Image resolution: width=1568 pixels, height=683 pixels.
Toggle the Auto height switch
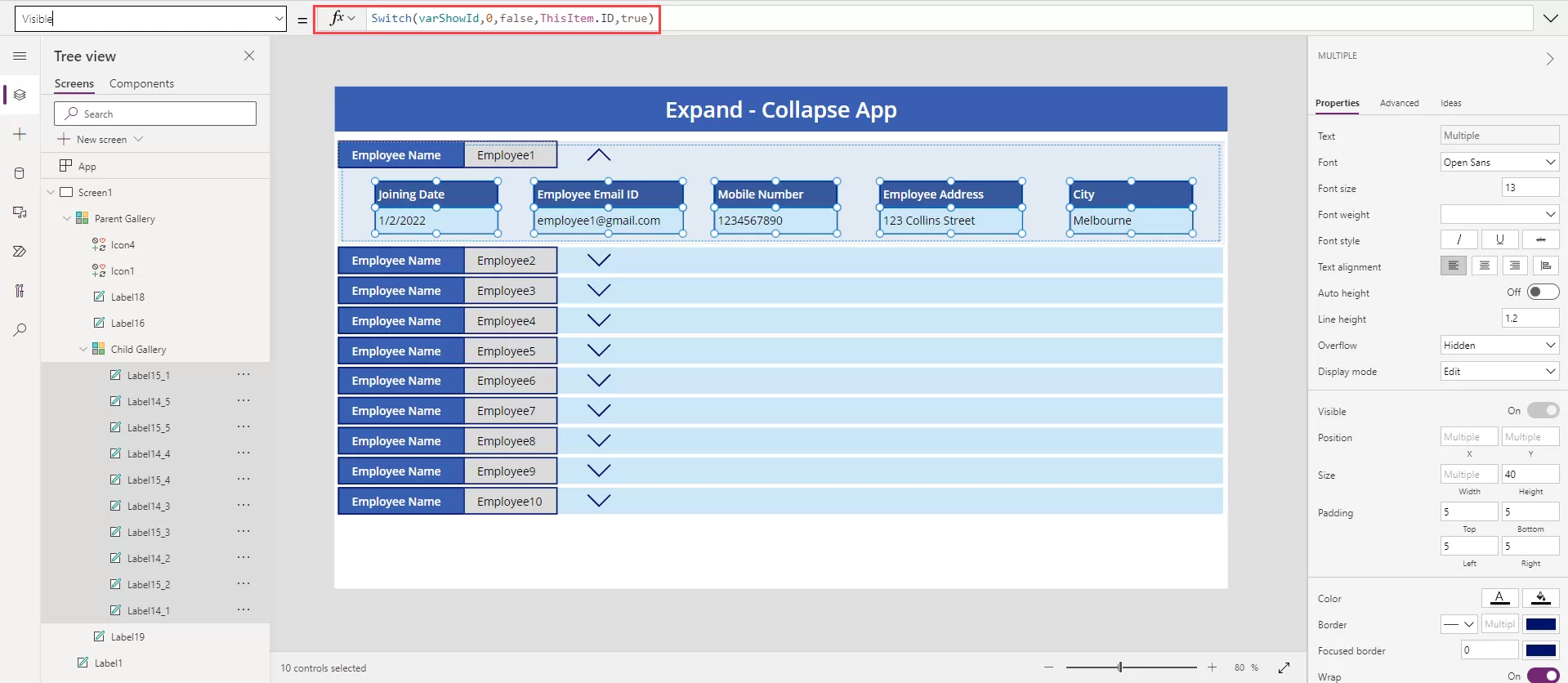point(1543,292)
